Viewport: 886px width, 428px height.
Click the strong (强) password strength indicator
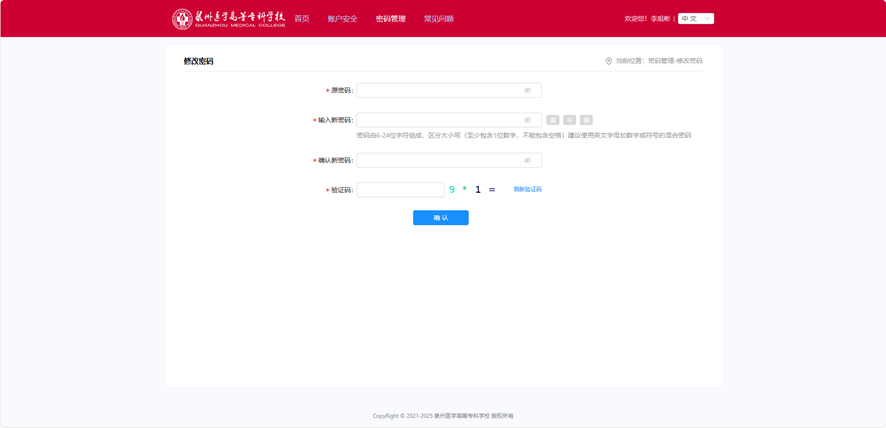click(x=587, y=120)
